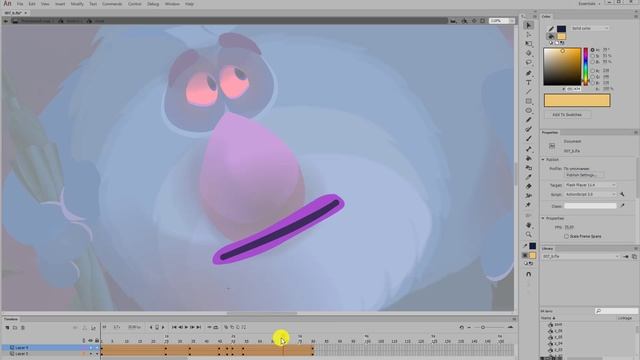Open the File menu
The image size is (640, 360).
pyautogui.click(x=20, y=4)
